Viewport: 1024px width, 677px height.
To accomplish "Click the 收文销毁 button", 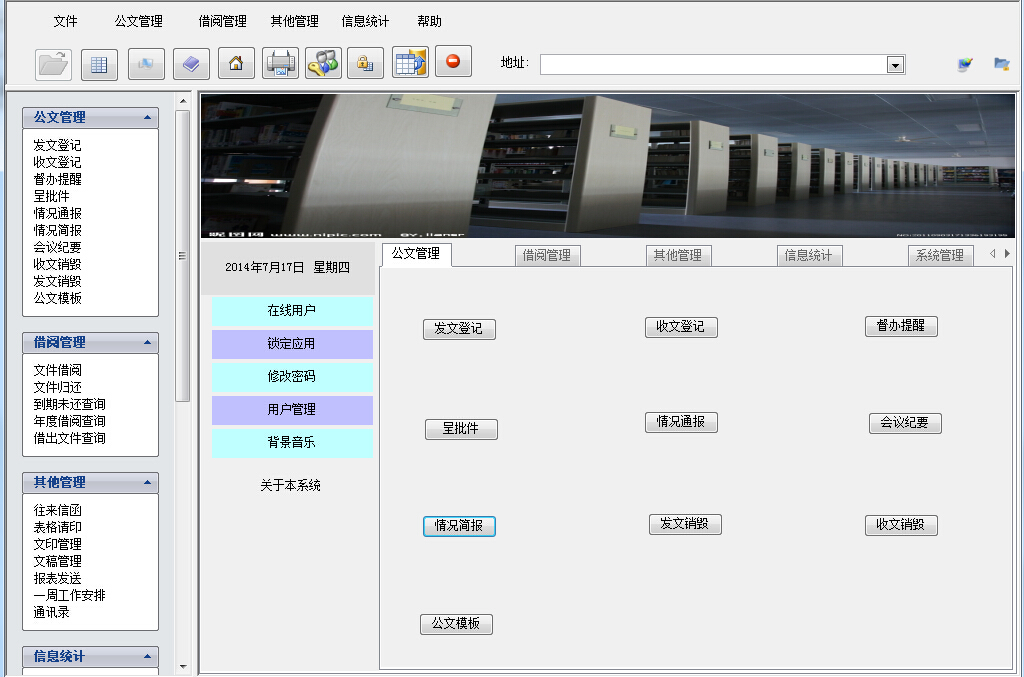I will click(x=901, y=525).
